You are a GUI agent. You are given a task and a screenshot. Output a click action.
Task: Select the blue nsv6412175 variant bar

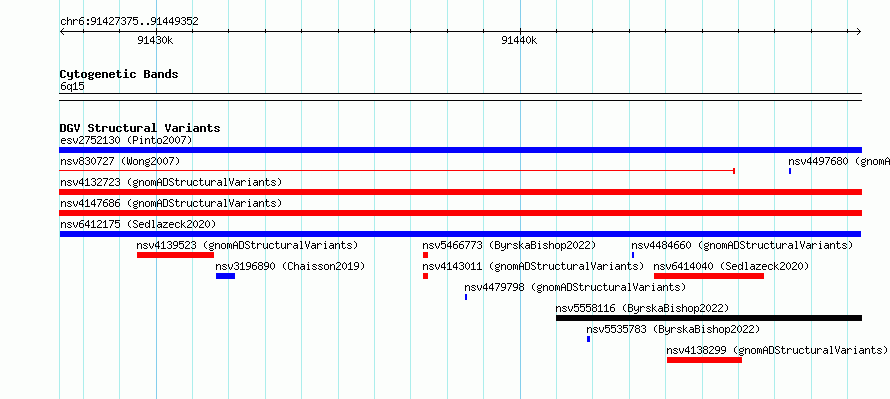tap(460, 234)
